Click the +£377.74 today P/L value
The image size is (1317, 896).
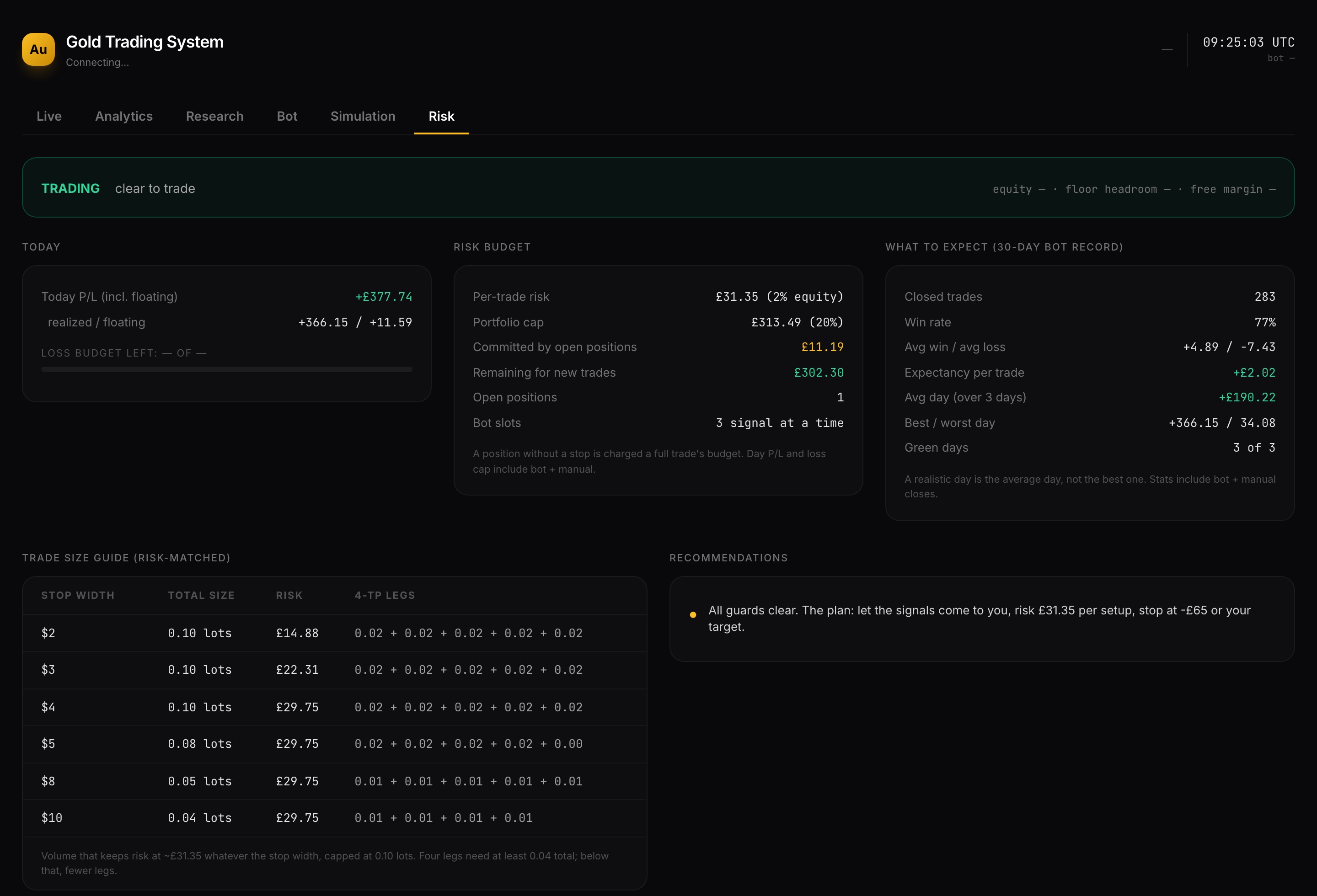click(384, 297)
